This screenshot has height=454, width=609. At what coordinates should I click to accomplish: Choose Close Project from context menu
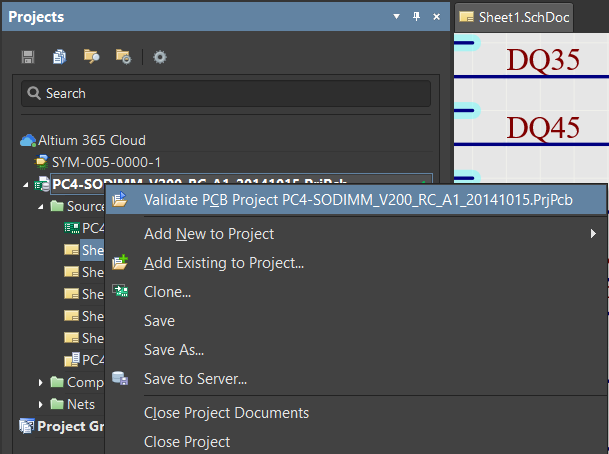pyautogui.click(x=356, y=442)
